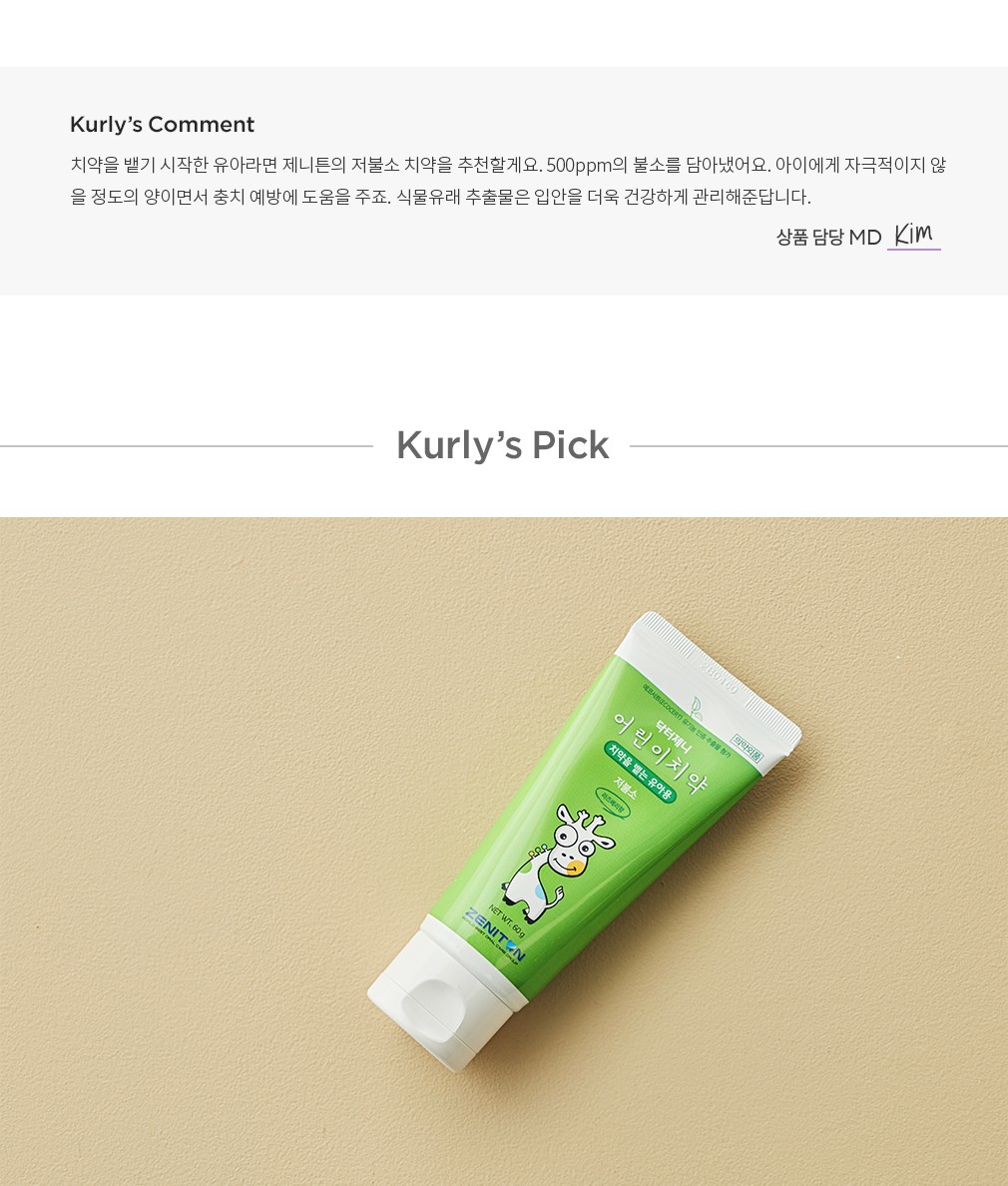Click the '상품 담당 MD' label

tap(828, 237)
